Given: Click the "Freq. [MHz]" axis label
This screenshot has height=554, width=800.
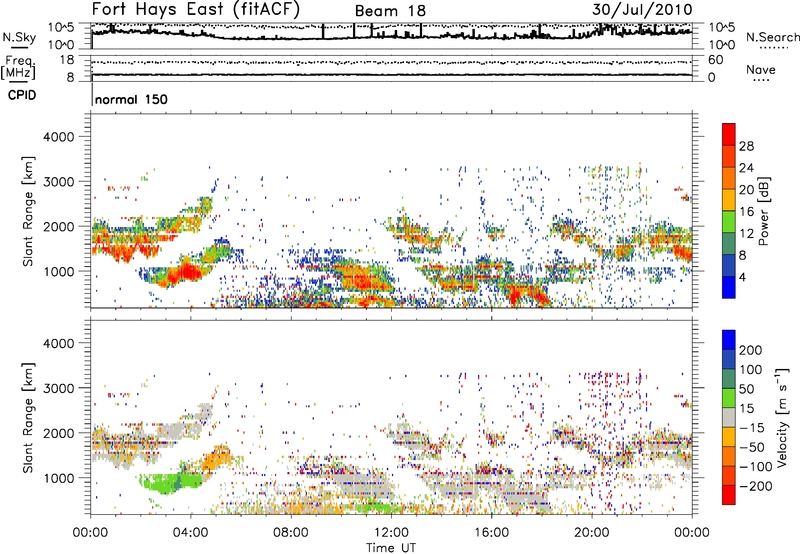Looking at the screenshot, I should (19, 68).
